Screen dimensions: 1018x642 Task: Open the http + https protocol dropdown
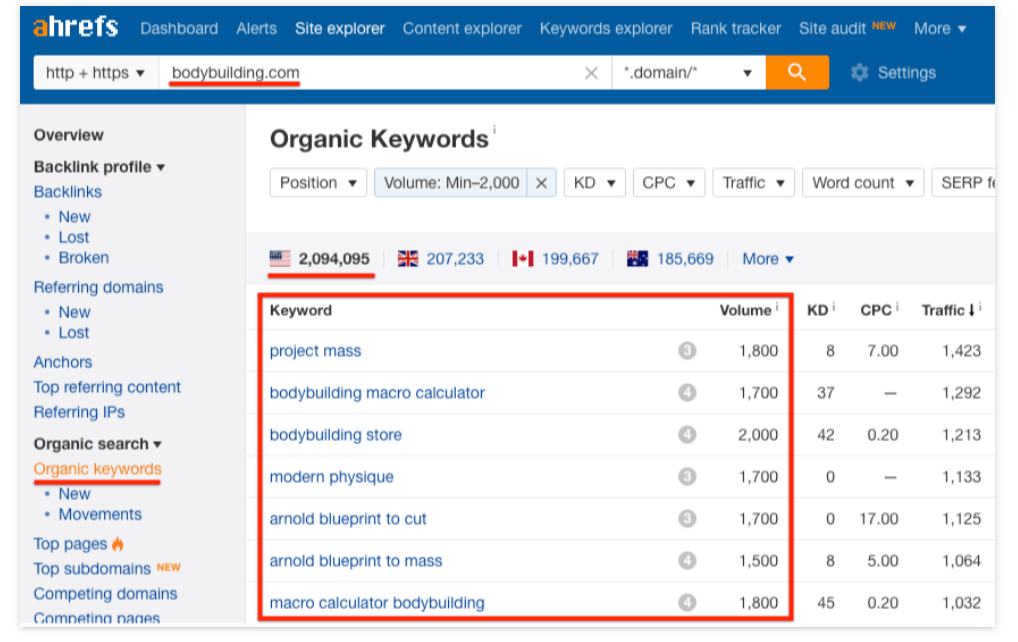point(95,73)
